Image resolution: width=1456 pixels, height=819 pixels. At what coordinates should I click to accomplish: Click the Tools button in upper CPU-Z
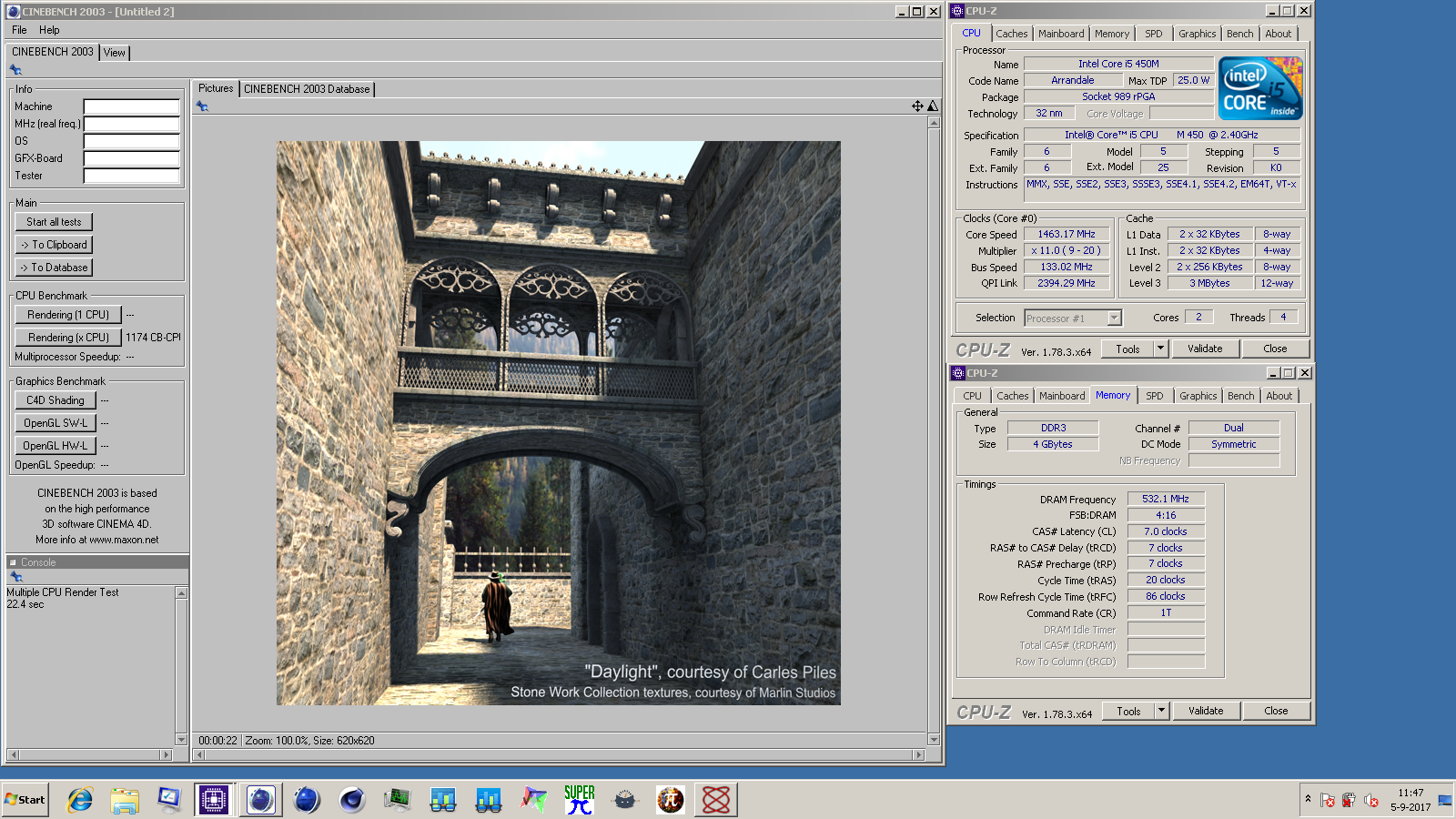[1127, 349]
